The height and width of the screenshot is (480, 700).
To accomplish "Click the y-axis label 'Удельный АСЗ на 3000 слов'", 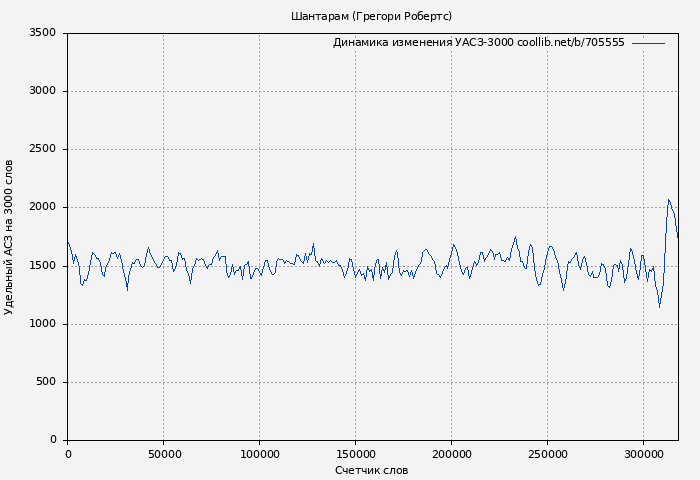I will pyautogui.click(x=10, y=237).
